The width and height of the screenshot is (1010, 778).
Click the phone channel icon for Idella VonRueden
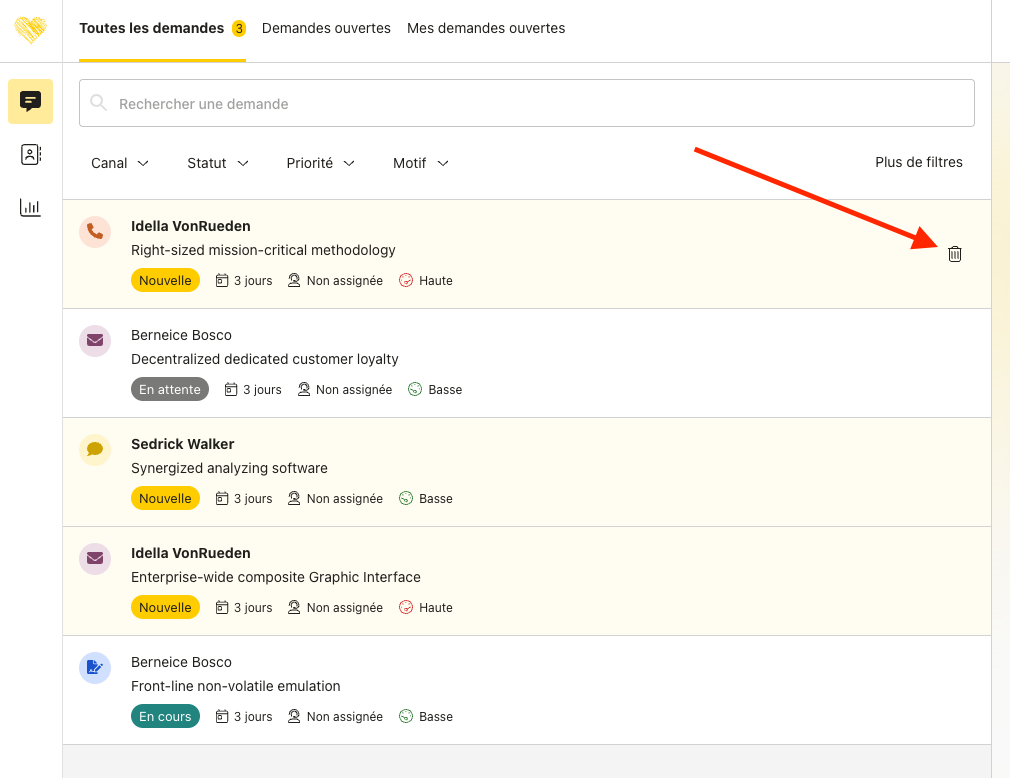[x=95, y=232]
